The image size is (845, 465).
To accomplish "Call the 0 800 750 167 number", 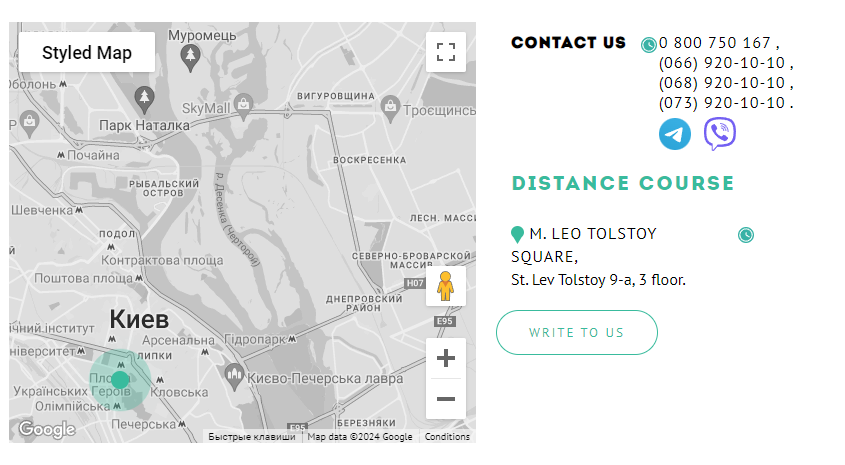I will tap(714, 43).
